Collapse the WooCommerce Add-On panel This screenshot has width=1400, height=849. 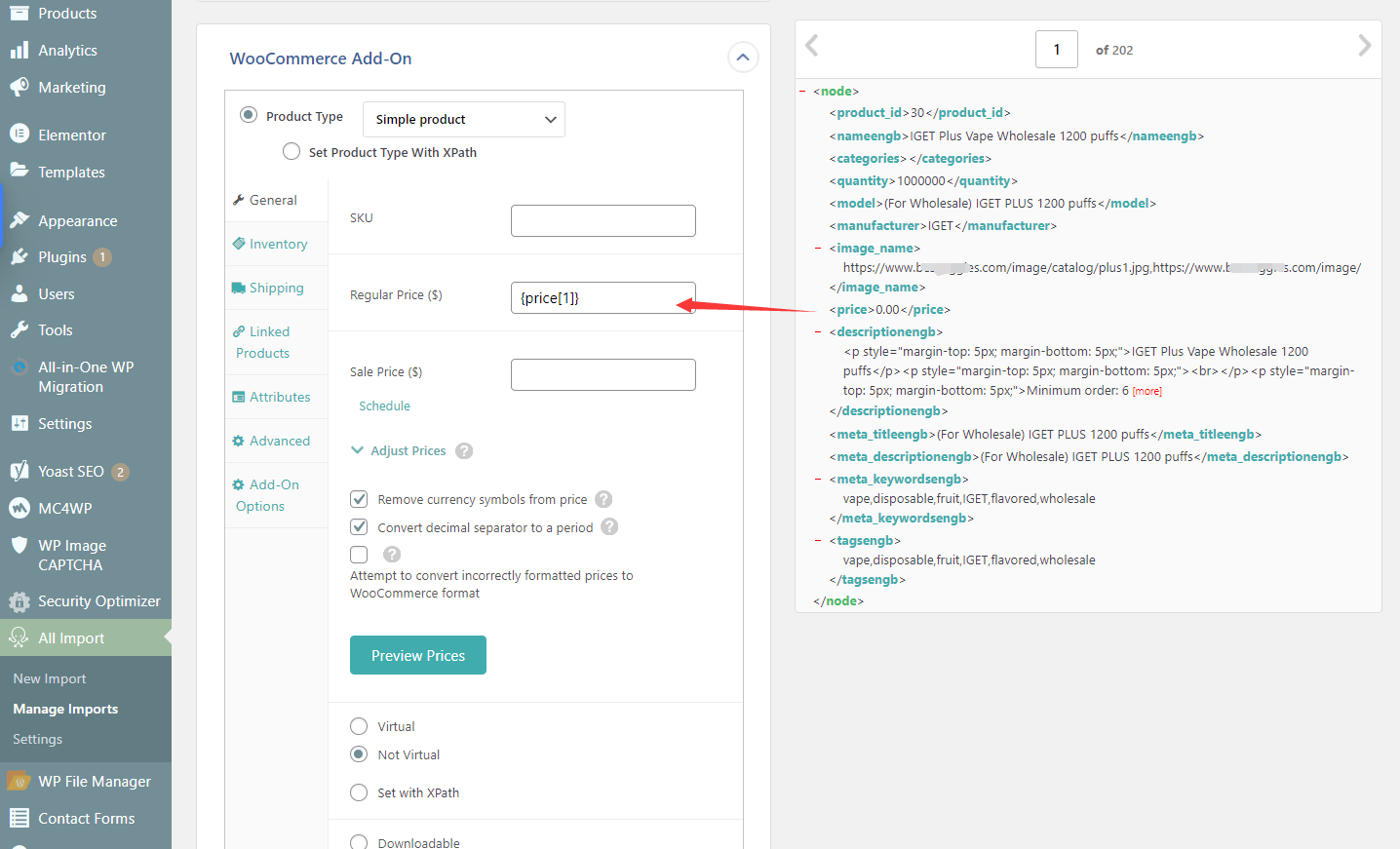743,58
